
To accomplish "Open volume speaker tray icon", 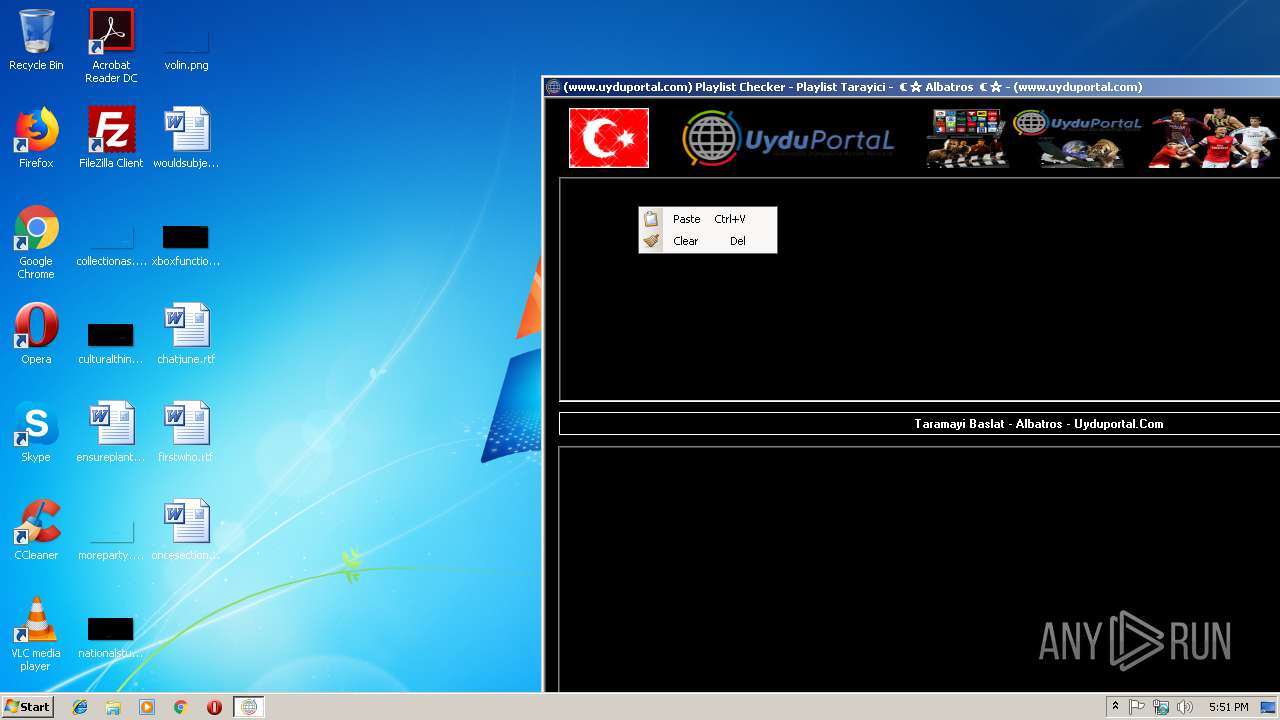I will pyautogui.click(x=1185, y=707).
